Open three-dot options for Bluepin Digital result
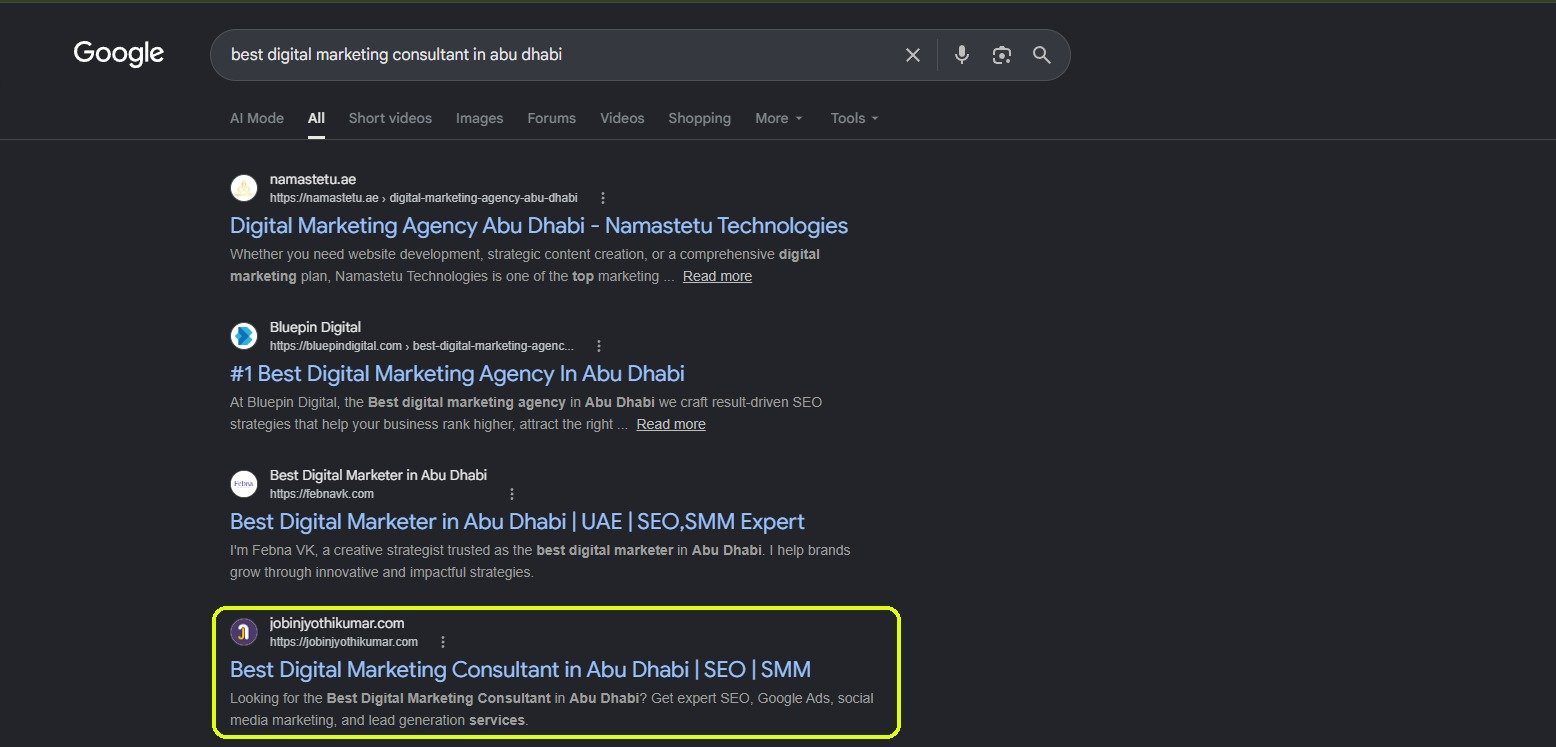 coord(599,346)
